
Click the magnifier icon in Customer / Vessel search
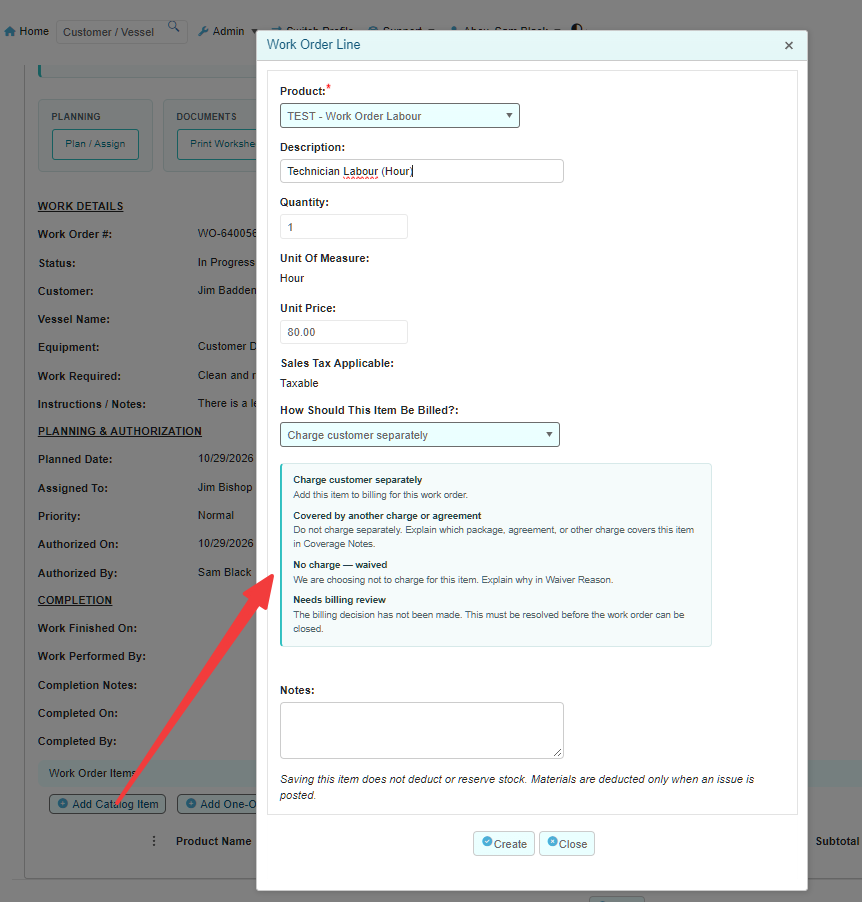173,26
